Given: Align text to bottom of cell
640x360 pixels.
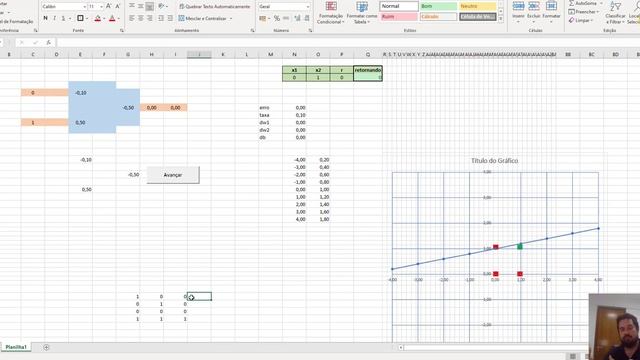Looking at the screenshot, I should tap(150, 7).
